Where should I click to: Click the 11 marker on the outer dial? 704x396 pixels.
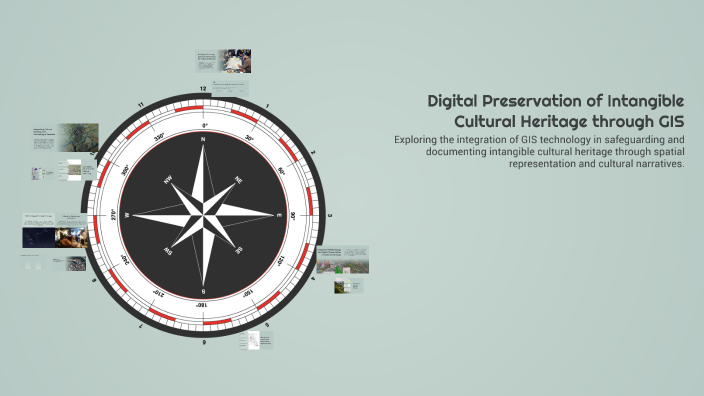click(141, 105)
